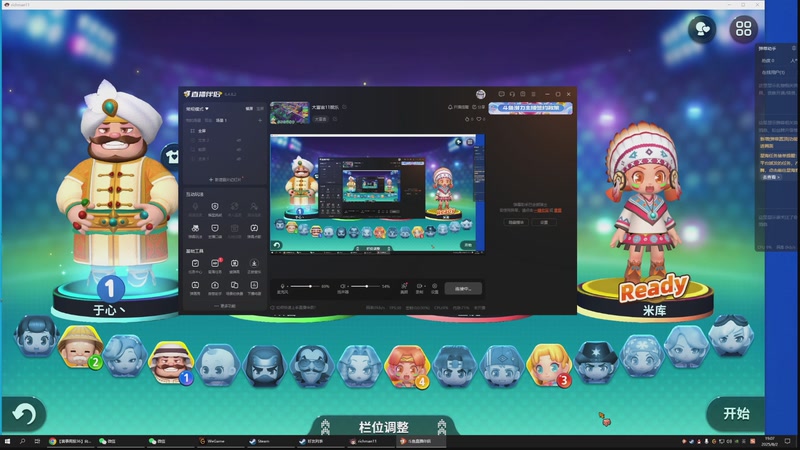Select the character avatar marked with number 2

80,347
